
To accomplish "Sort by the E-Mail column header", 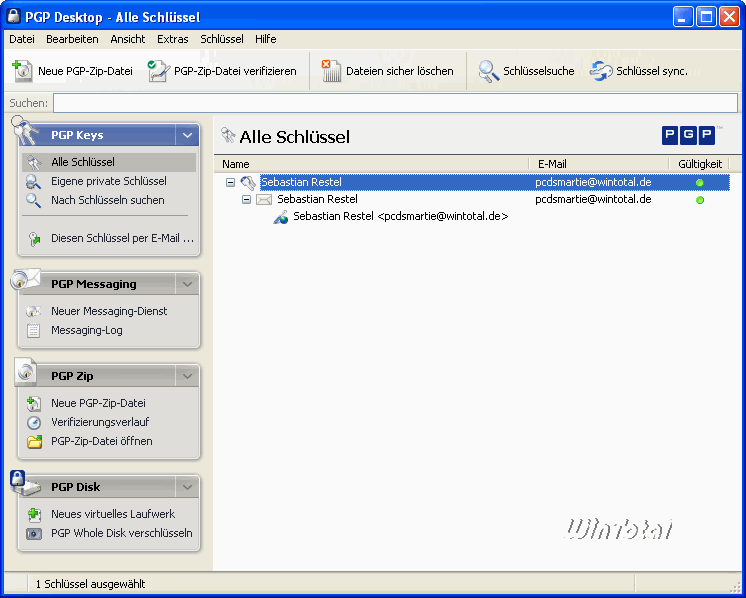I will (x=599, y=164).
